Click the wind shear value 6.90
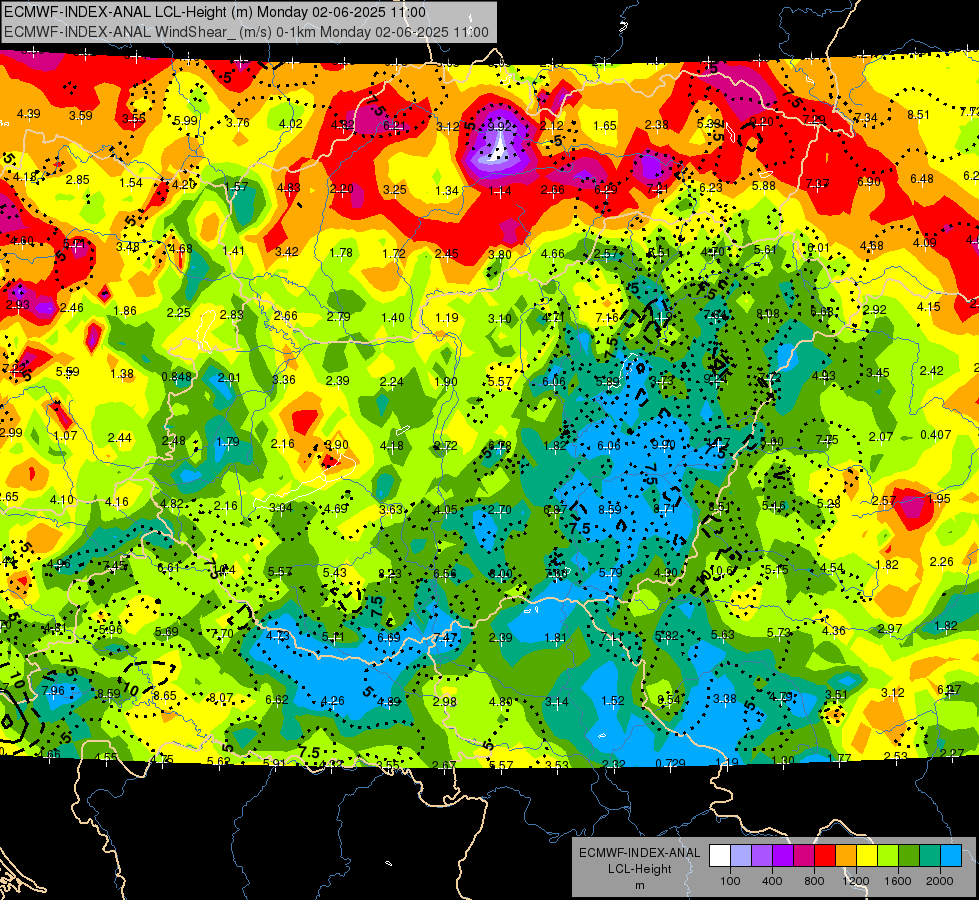 point(868,182)
